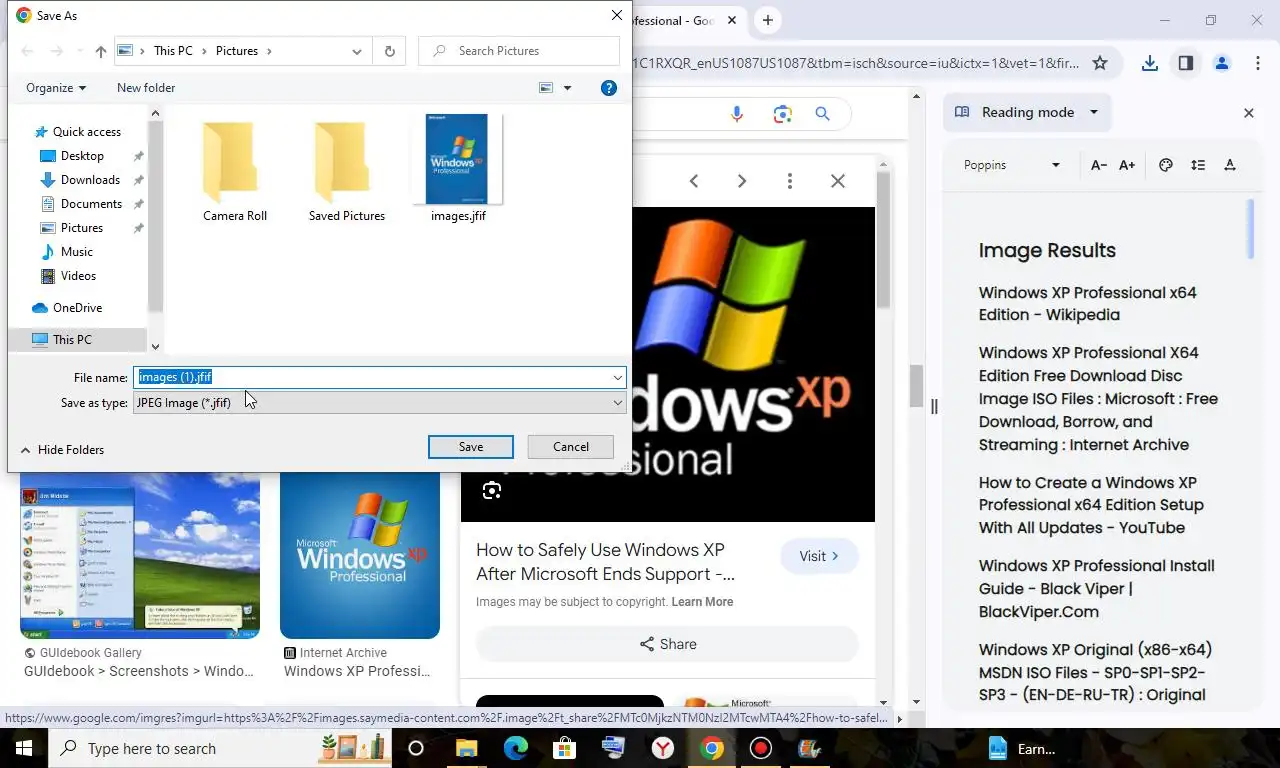This screenshot has width=1280, height=768.
Task: Open Chrome three-dot menu
Action: click(x=1257, y=63)
